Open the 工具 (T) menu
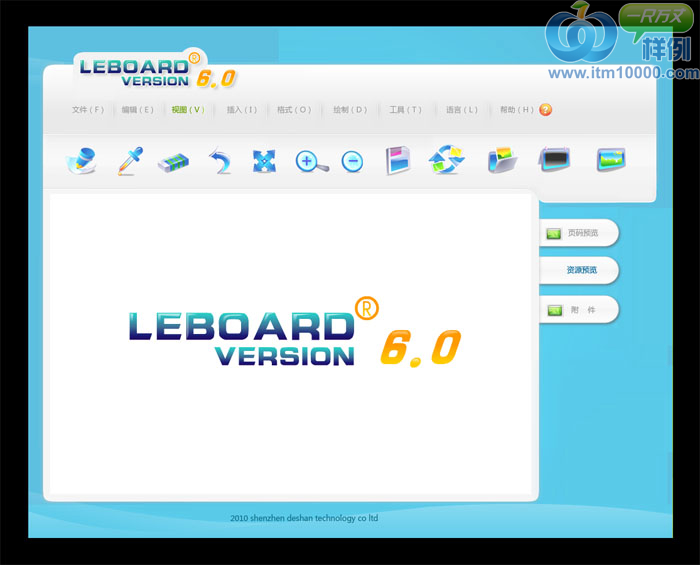Screen dimensions: 700x565 [405, 109]
